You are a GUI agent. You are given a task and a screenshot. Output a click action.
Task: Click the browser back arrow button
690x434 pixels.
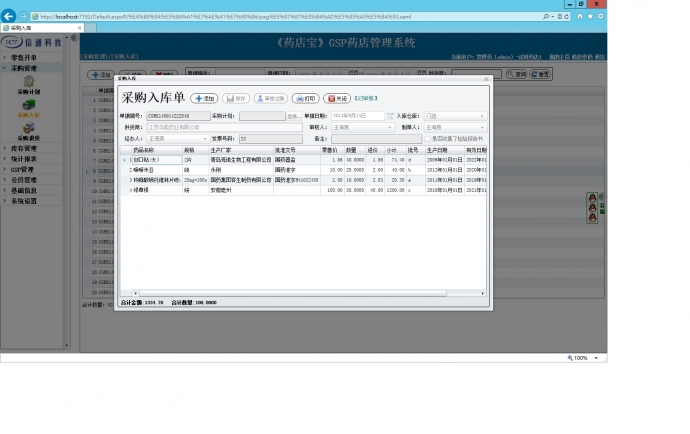click(8, 16)
